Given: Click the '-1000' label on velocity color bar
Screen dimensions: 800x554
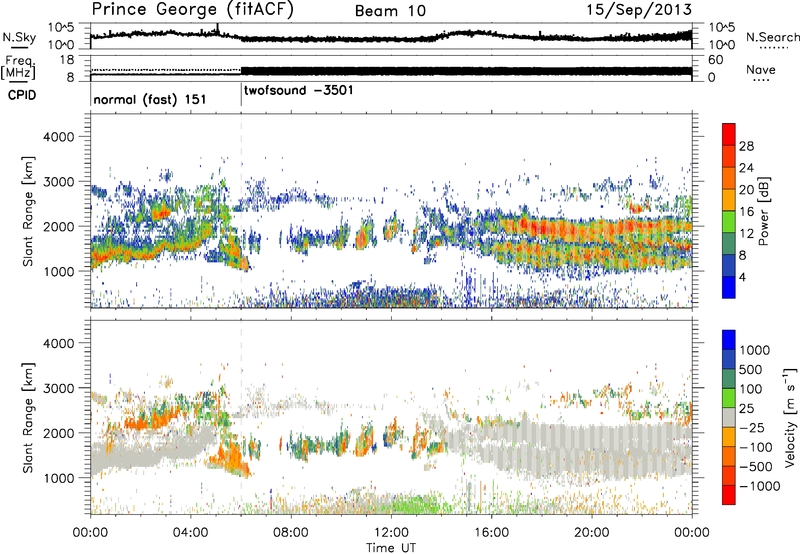Looking at the screenshot, I should tap(760, 486).
